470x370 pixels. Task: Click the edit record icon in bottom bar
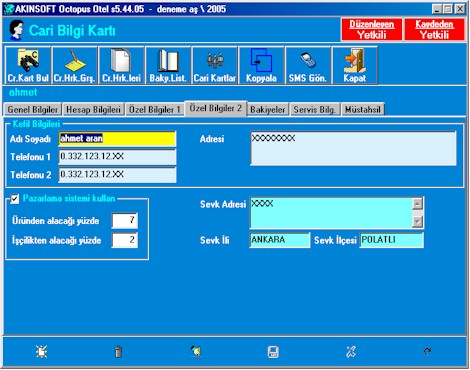(x=196, y=351)
